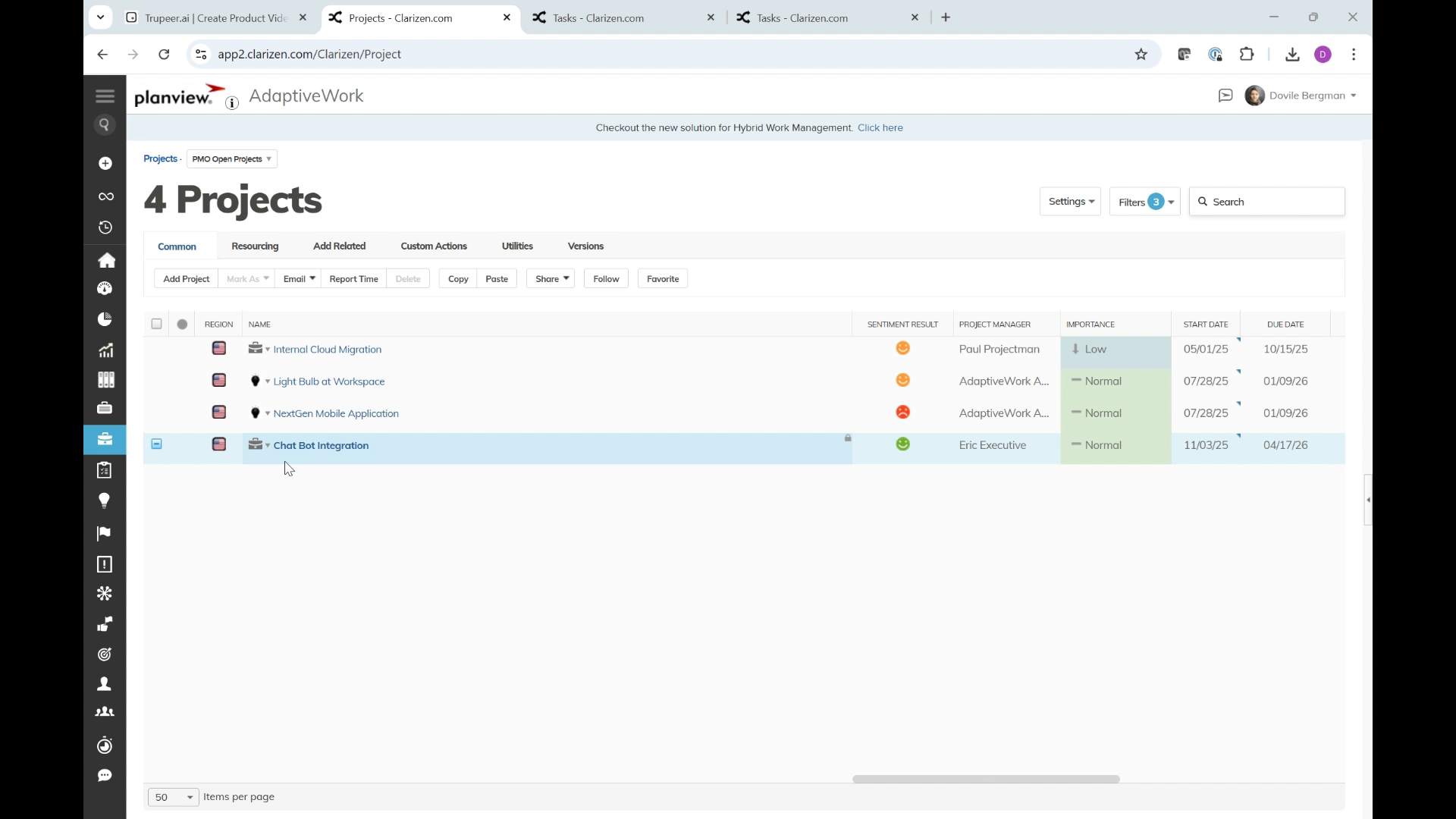Screen dimensions: 1456x819
Task: Toggle the select-all checkbox in the header row
Action: (156, 324)
